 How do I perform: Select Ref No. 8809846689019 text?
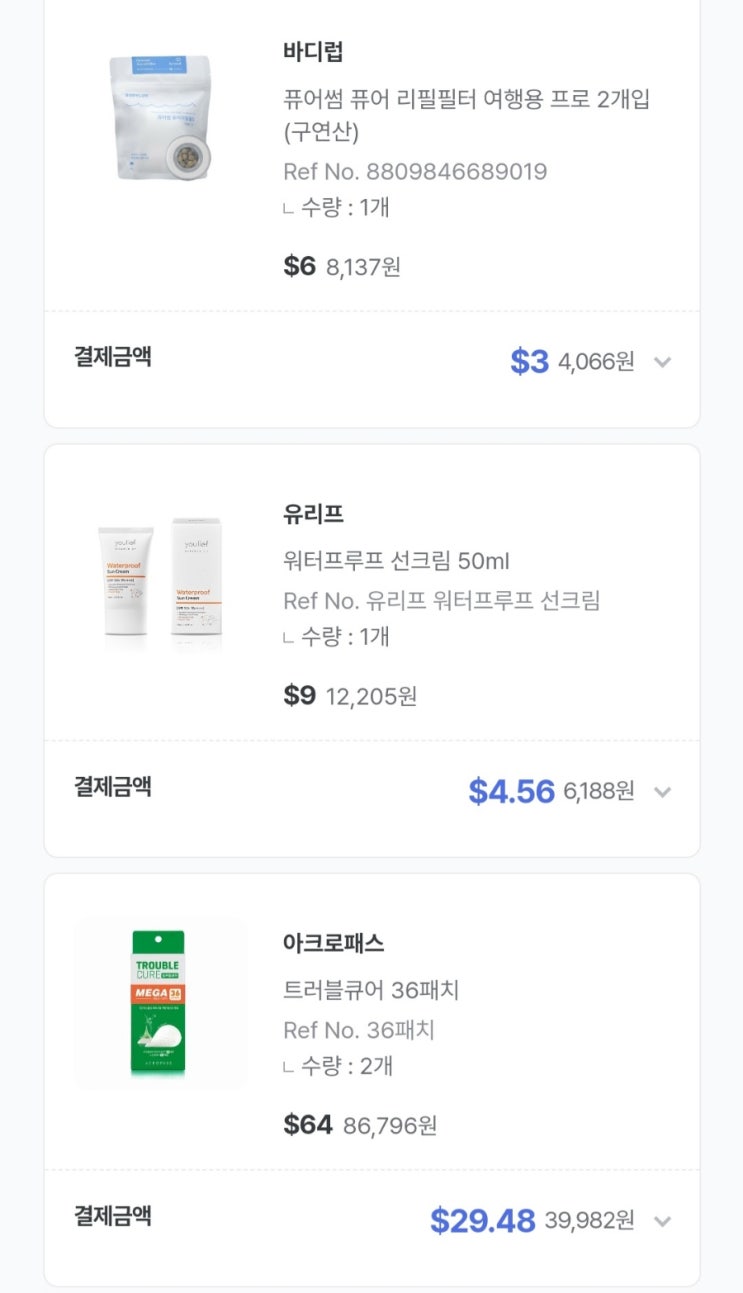click(x=415, y=171)
